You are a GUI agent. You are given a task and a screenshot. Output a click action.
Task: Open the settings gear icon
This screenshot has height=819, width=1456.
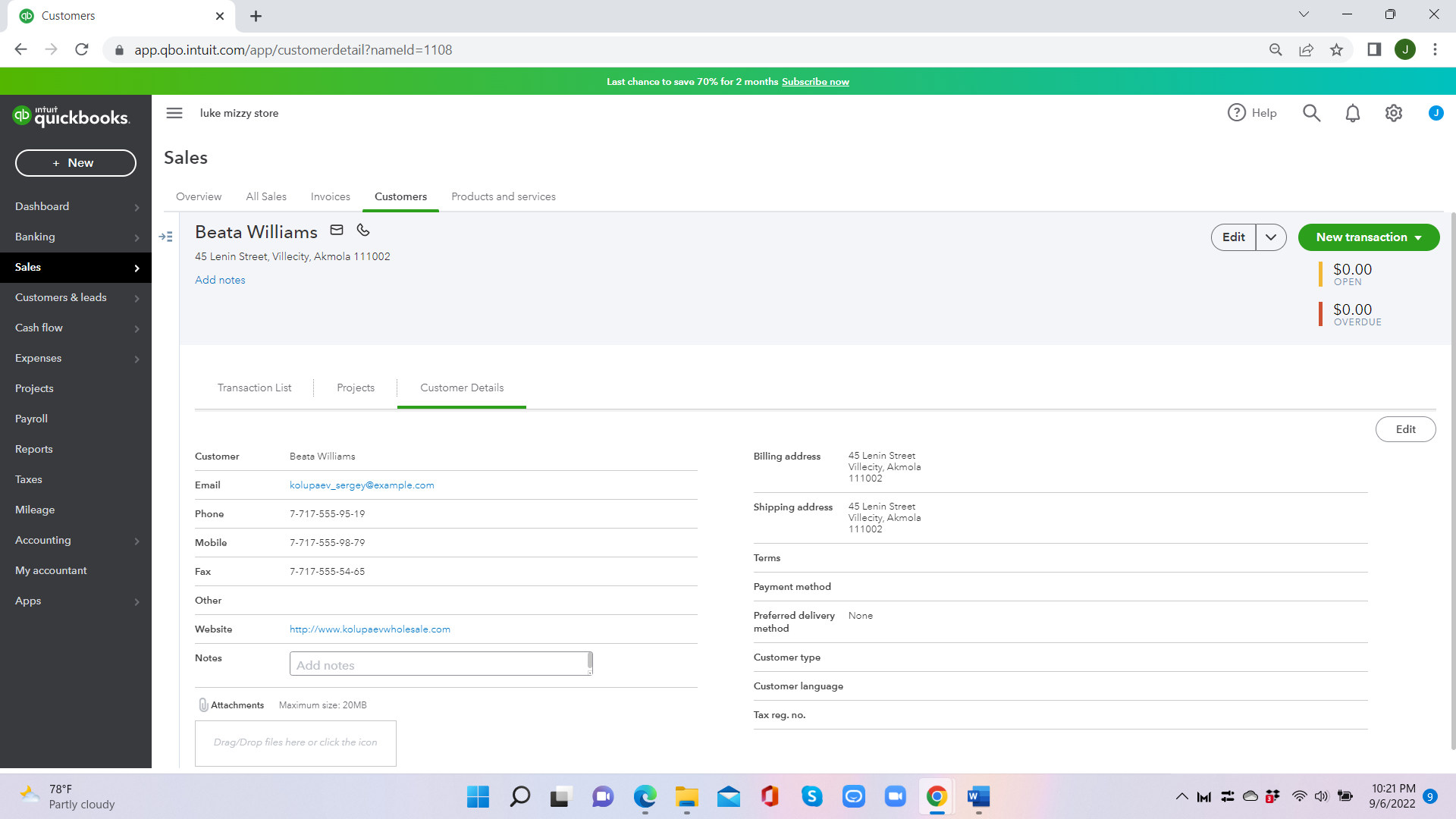point(1393,113)
